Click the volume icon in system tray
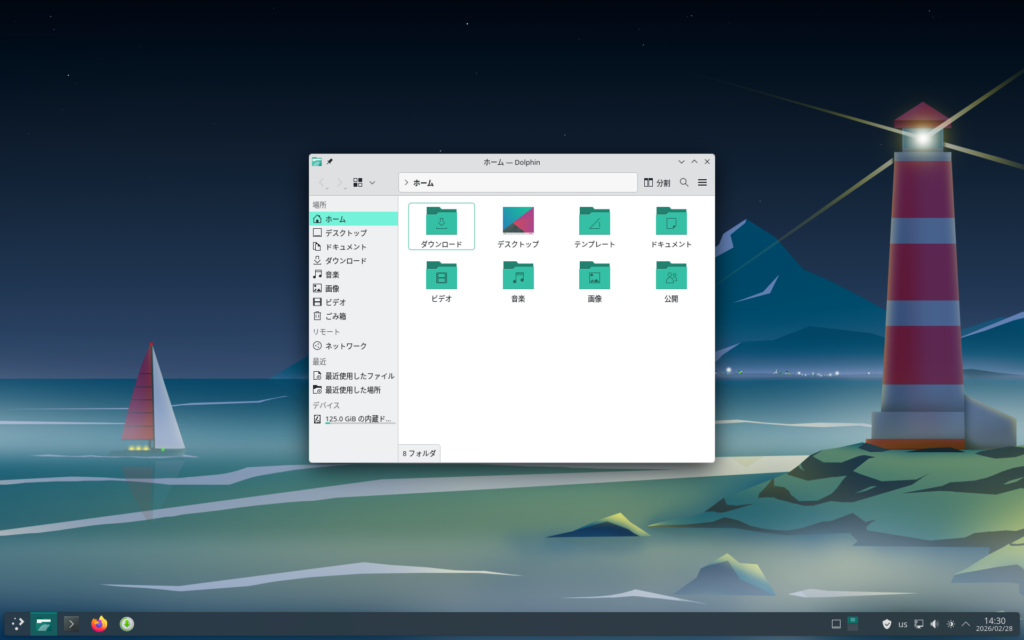1024x640 pixels. coord(934,624)
